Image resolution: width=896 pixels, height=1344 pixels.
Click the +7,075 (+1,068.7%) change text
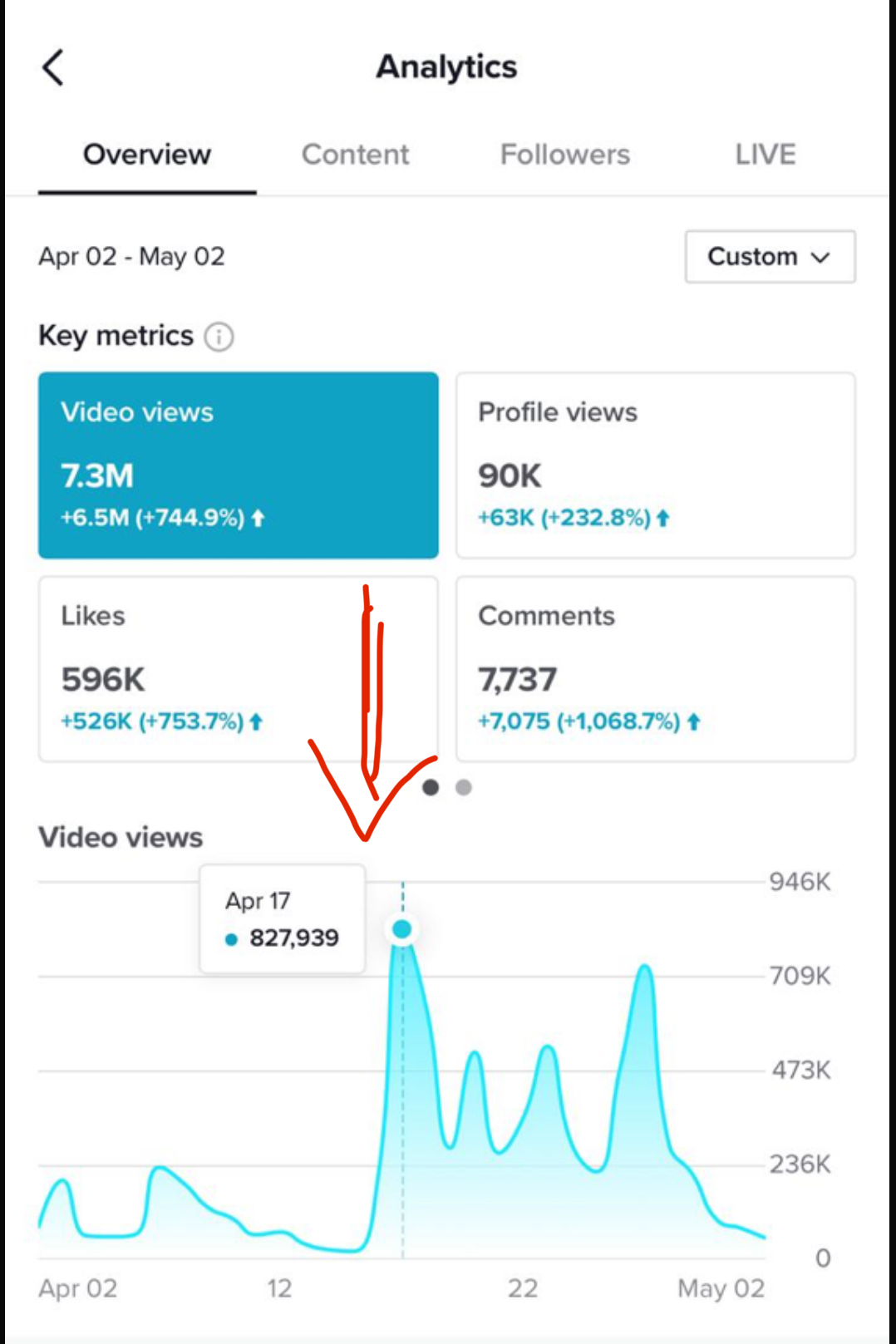589,721
